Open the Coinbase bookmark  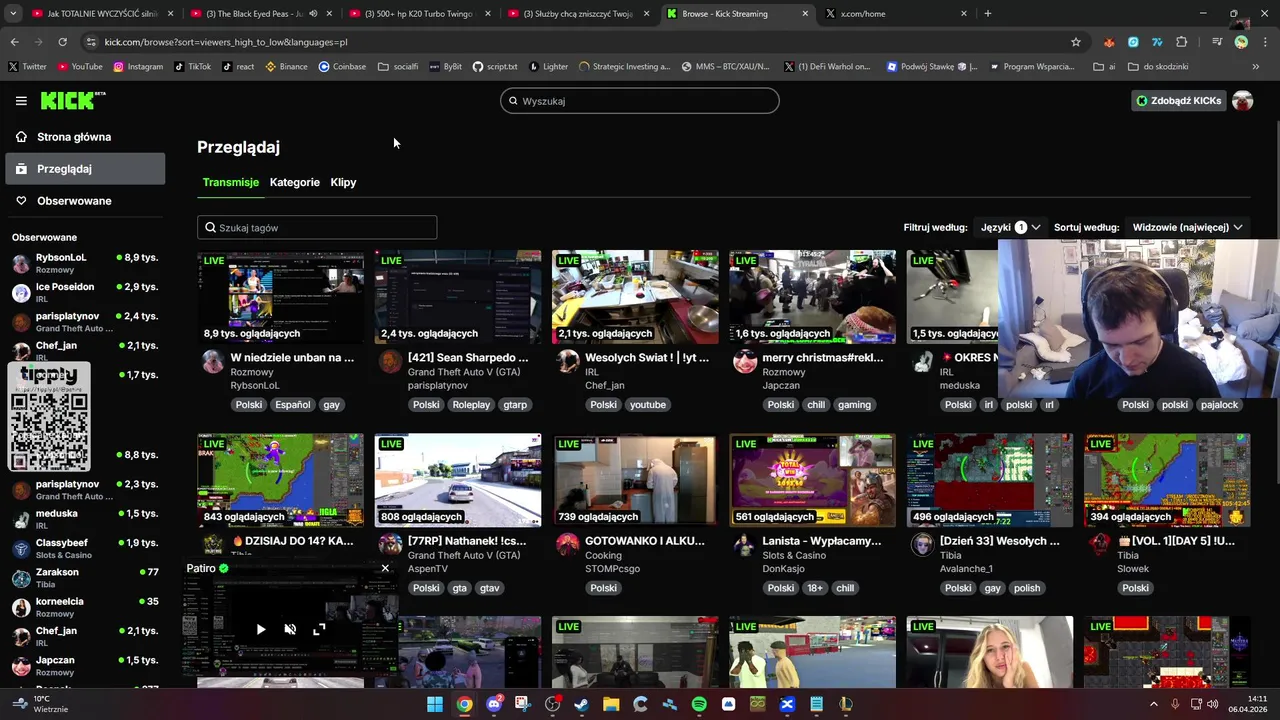point(342,67)
